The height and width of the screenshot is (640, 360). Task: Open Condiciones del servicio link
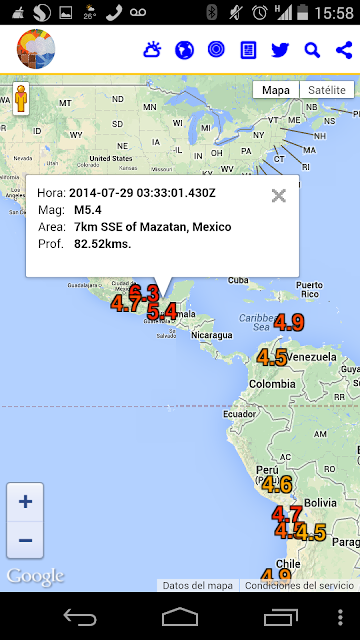299,585
